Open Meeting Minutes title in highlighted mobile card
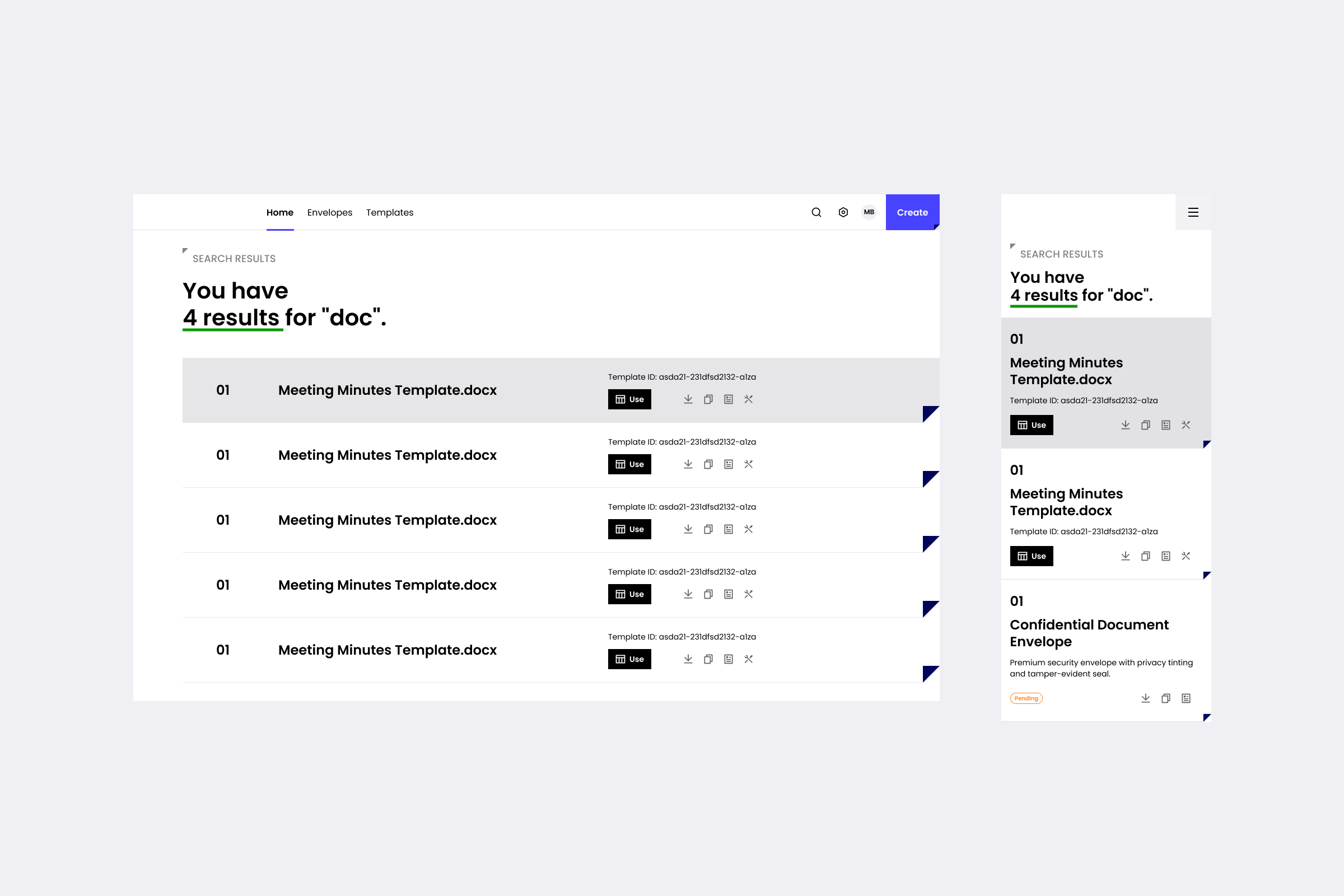Image resolution: width=1344 pixels, height=896 pixels. tap(1066, 371)
